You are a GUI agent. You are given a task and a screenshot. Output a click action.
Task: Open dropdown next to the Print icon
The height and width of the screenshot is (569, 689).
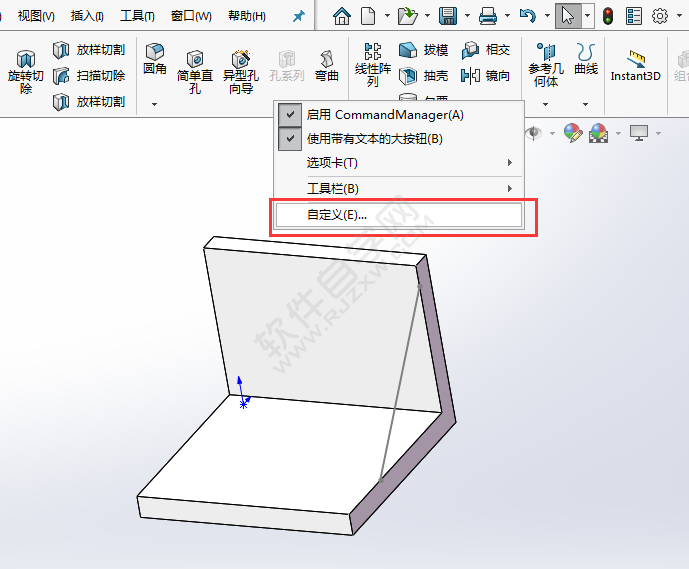[507, 16]
